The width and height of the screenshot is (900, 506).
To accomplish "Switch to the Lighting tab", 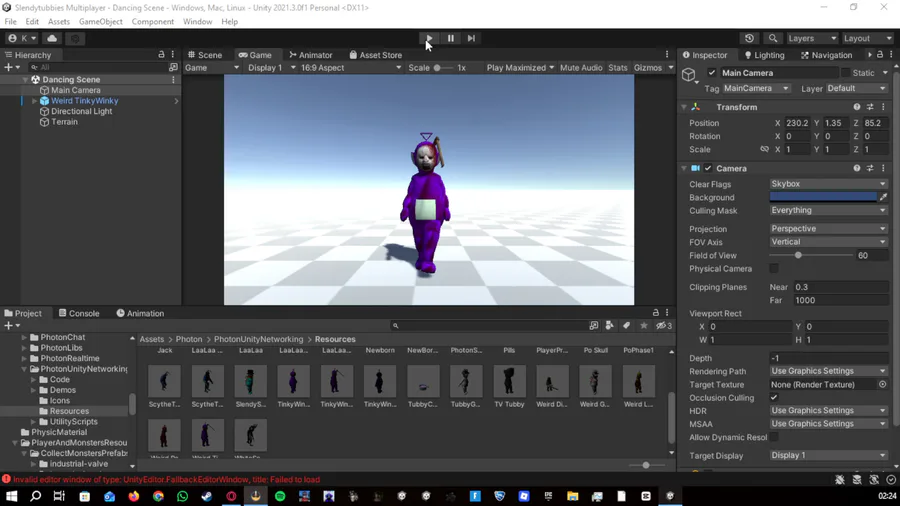I will (x=764, y=55).
